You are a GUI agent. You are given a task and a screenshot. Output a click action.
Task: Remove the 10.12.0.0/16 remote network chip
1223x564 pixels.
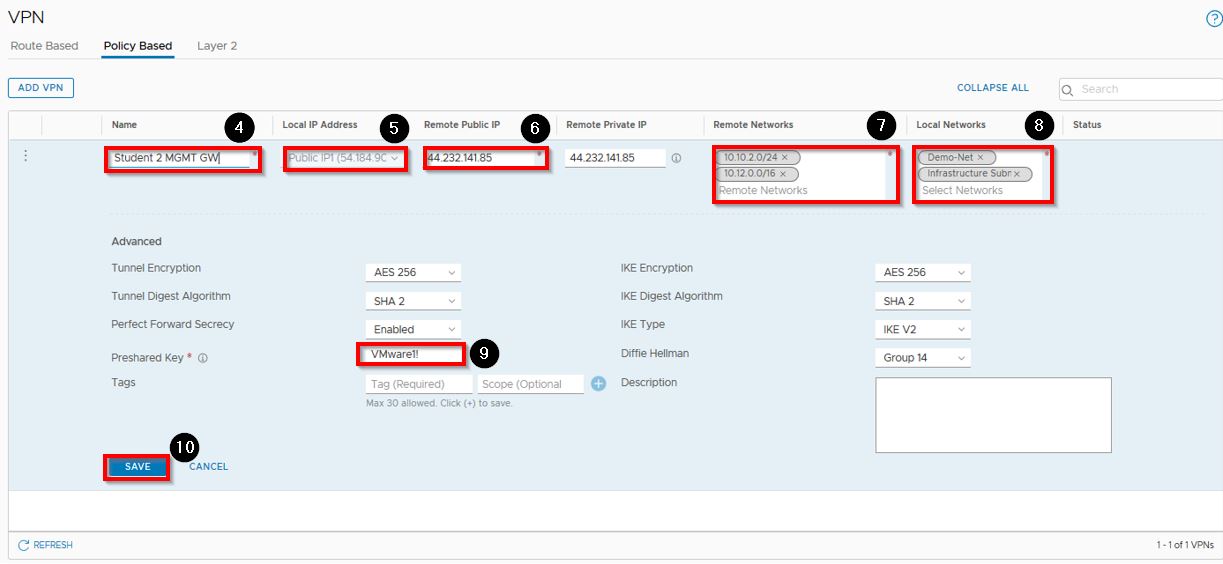click(x=783, y=174)
